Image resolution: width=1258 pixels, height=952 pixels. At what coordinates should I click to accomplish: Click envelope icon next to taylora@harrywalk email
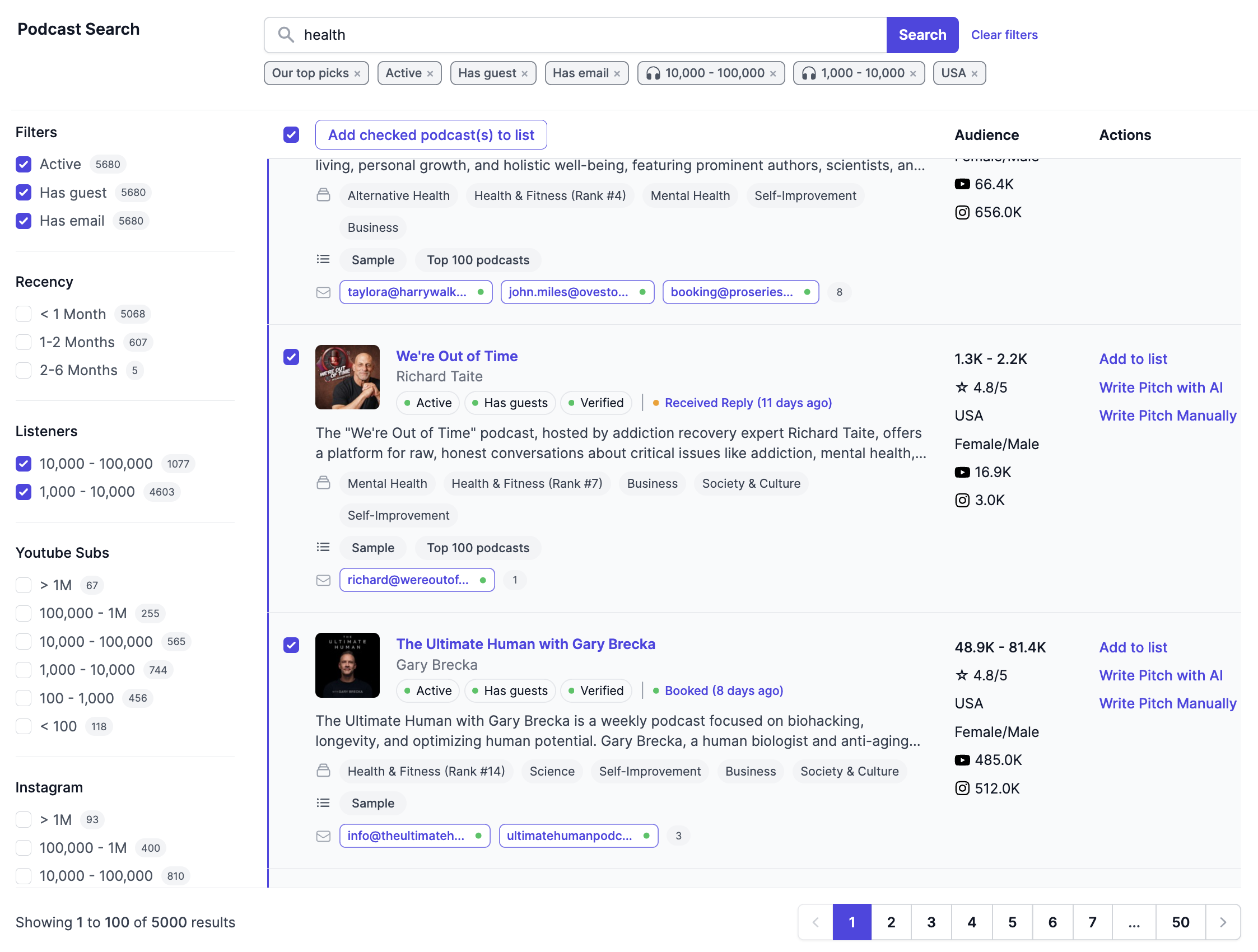tap(323, 292)
